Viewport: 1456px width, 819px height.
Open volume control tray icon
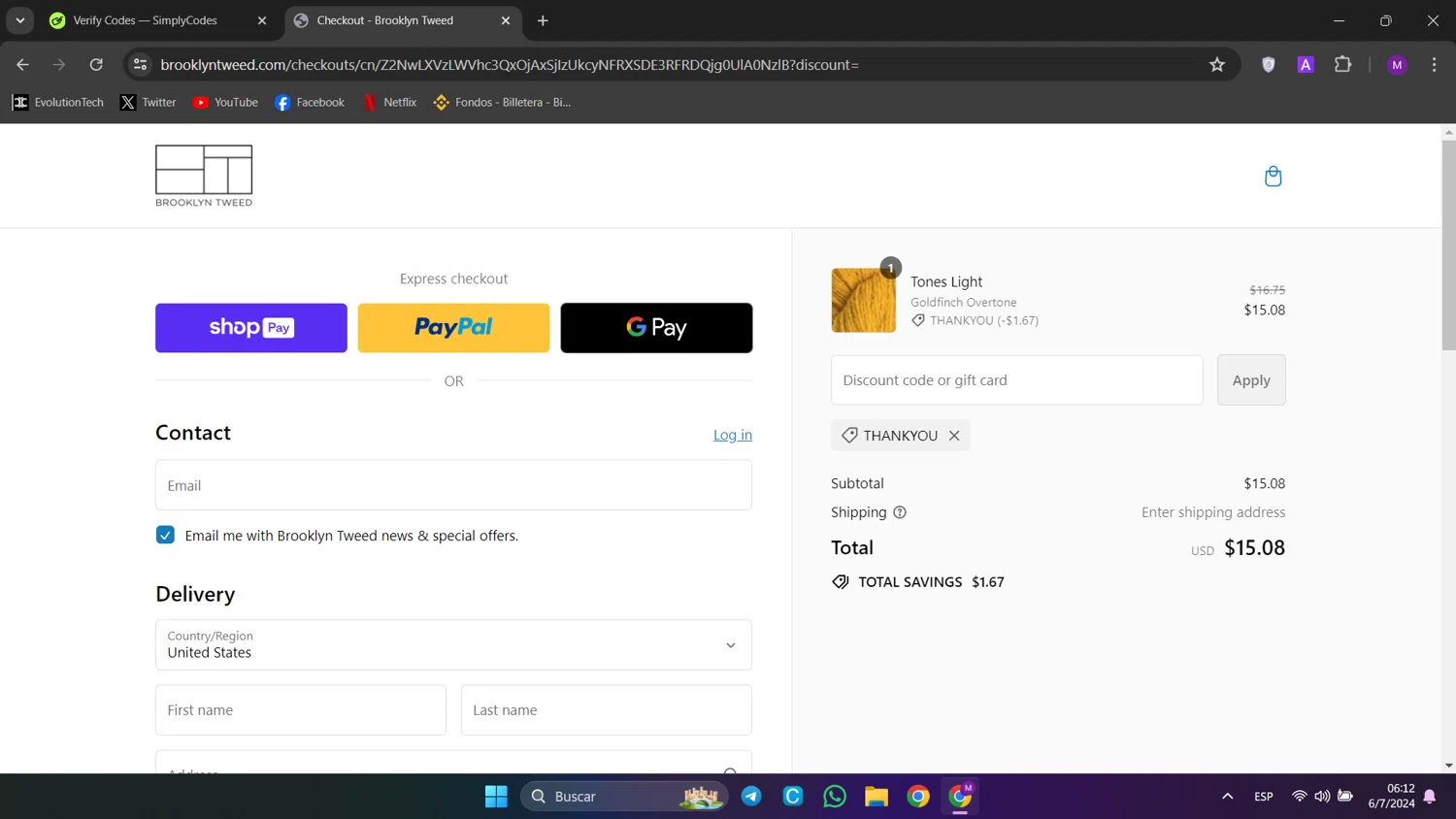click(x=1322, y=797)
